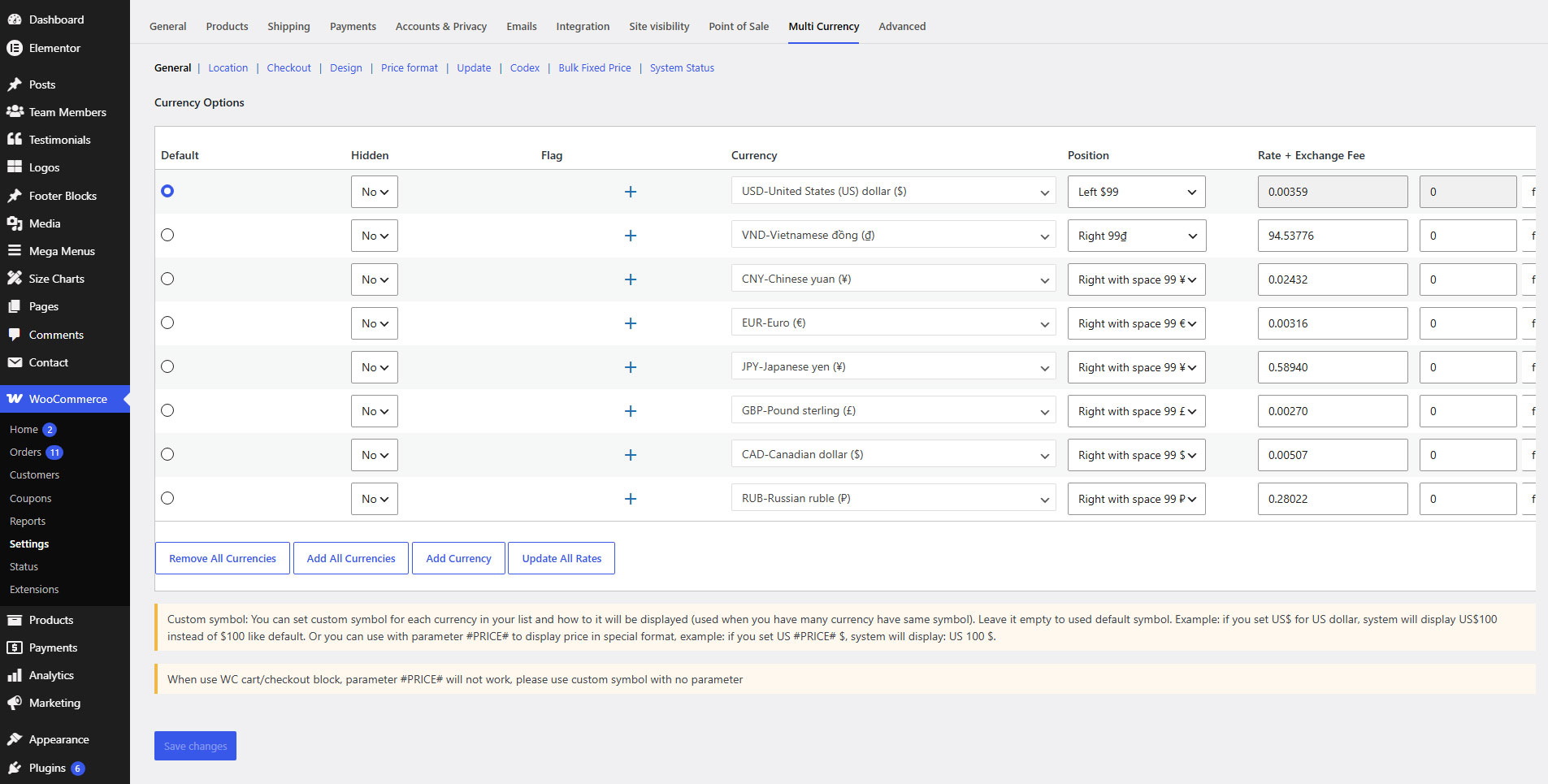Add flag for USD row via plus icon

[630, 192]
